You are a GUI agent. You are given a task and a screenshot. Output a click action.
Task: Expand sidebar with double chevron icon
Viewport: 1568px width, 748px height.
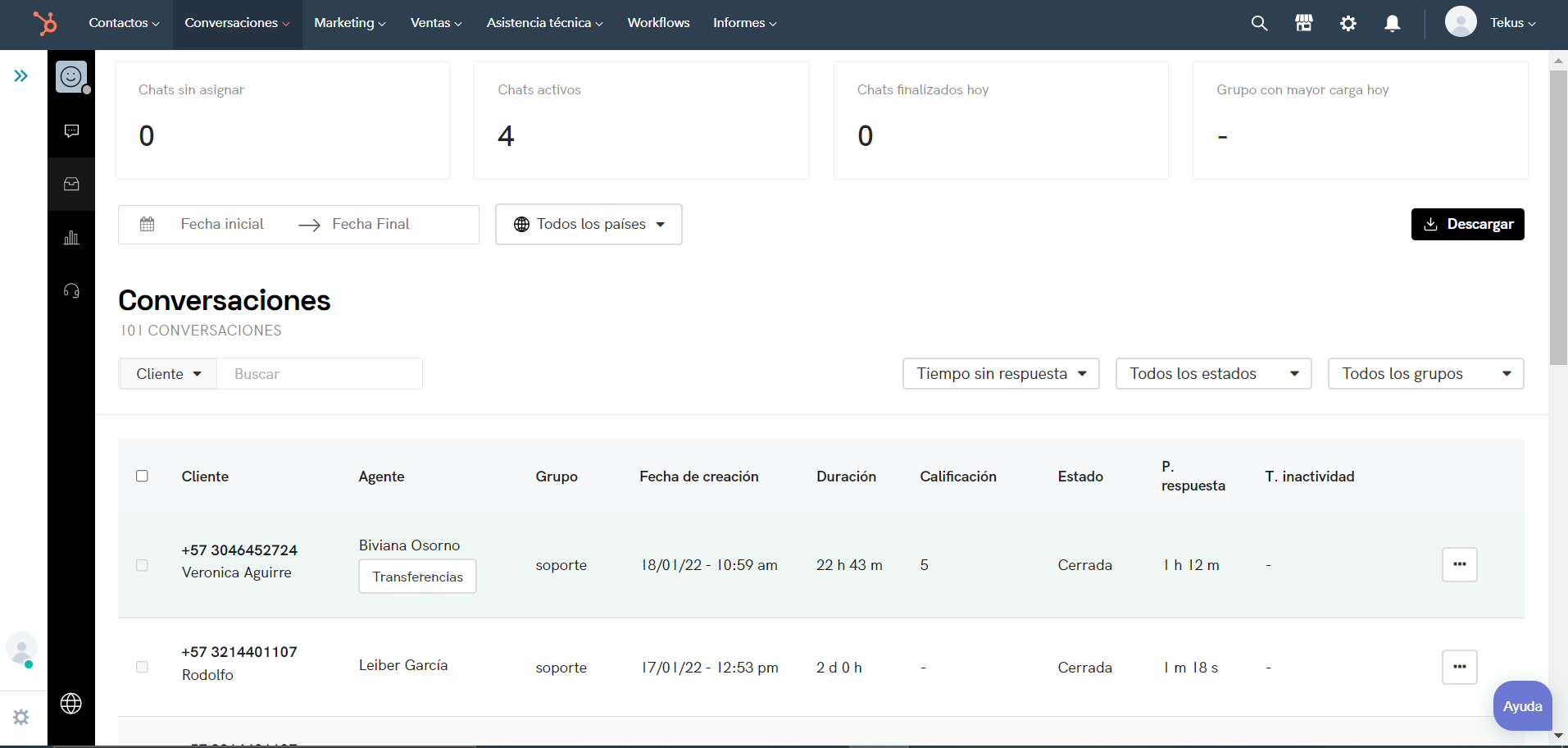(x=21, y=76)
